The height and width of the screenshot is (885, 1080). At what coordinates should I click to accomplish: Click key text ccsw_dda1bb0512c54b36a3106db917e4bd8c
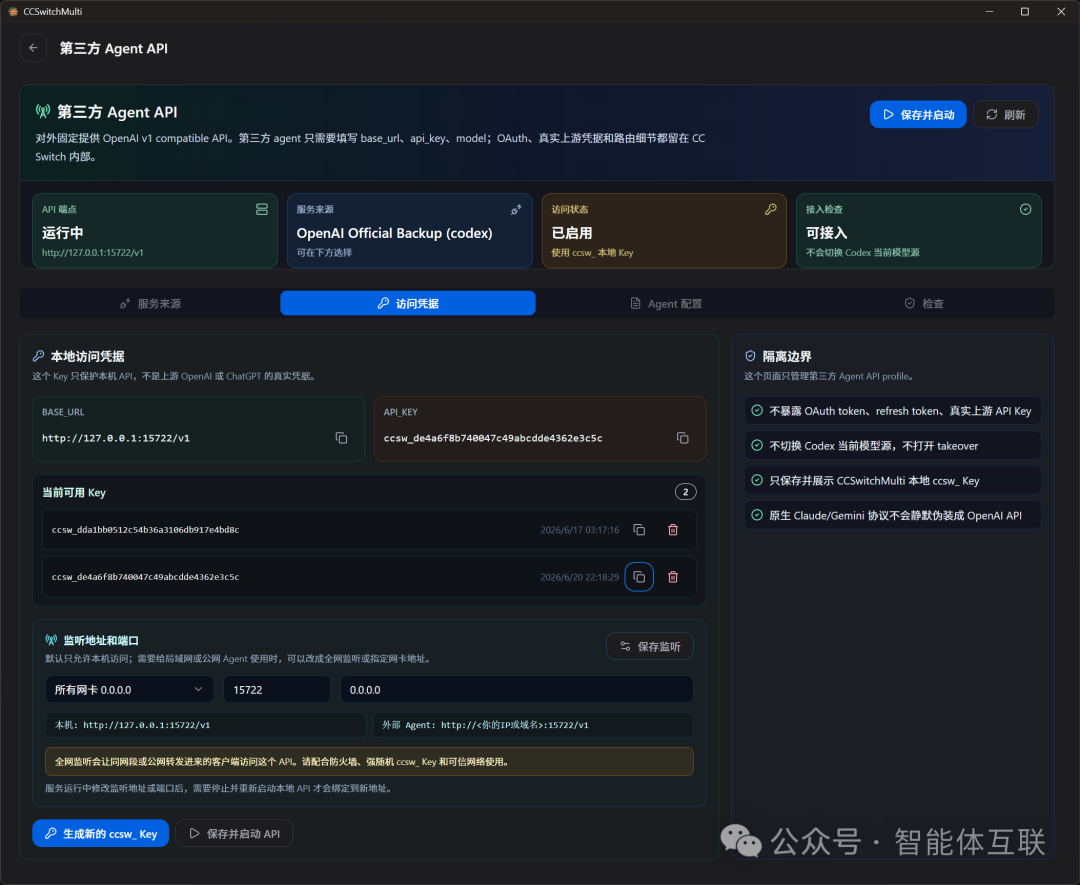[x=145, y=530]
